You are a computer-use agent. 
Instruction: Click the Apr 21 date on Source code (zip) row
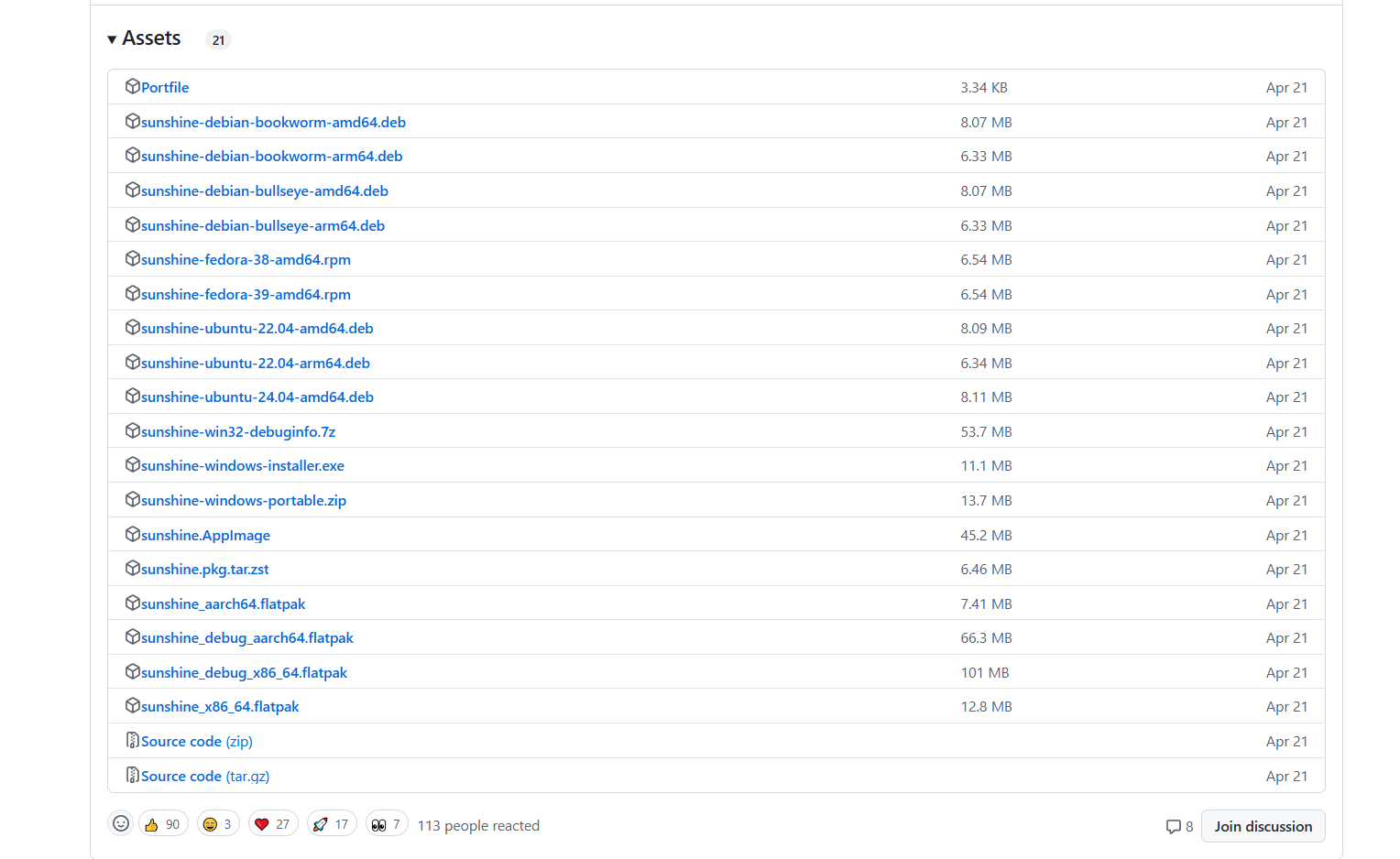(x=1286, y=741)
